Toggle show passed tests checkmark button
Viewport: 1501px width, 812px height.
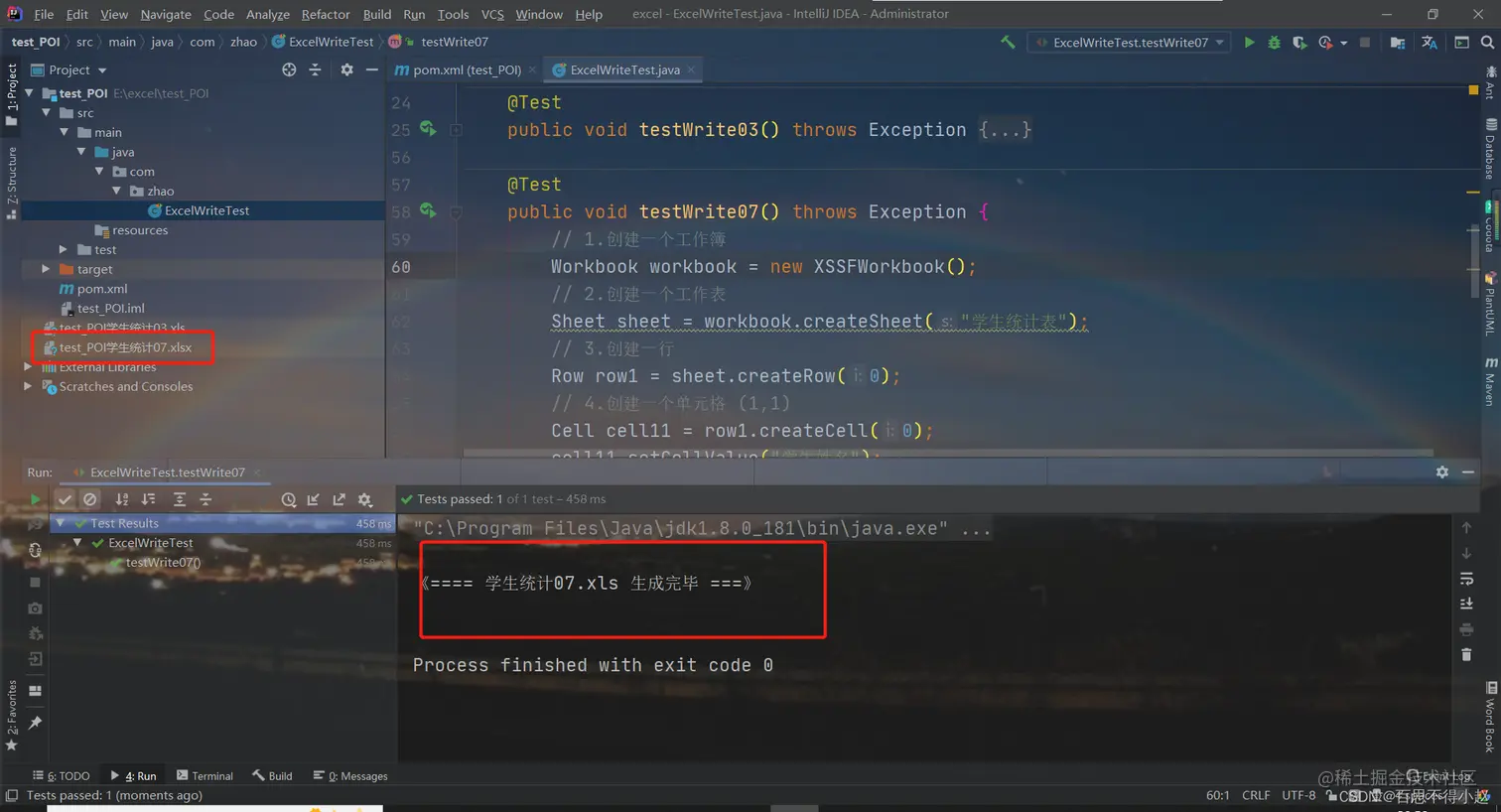tap(65, 499)
